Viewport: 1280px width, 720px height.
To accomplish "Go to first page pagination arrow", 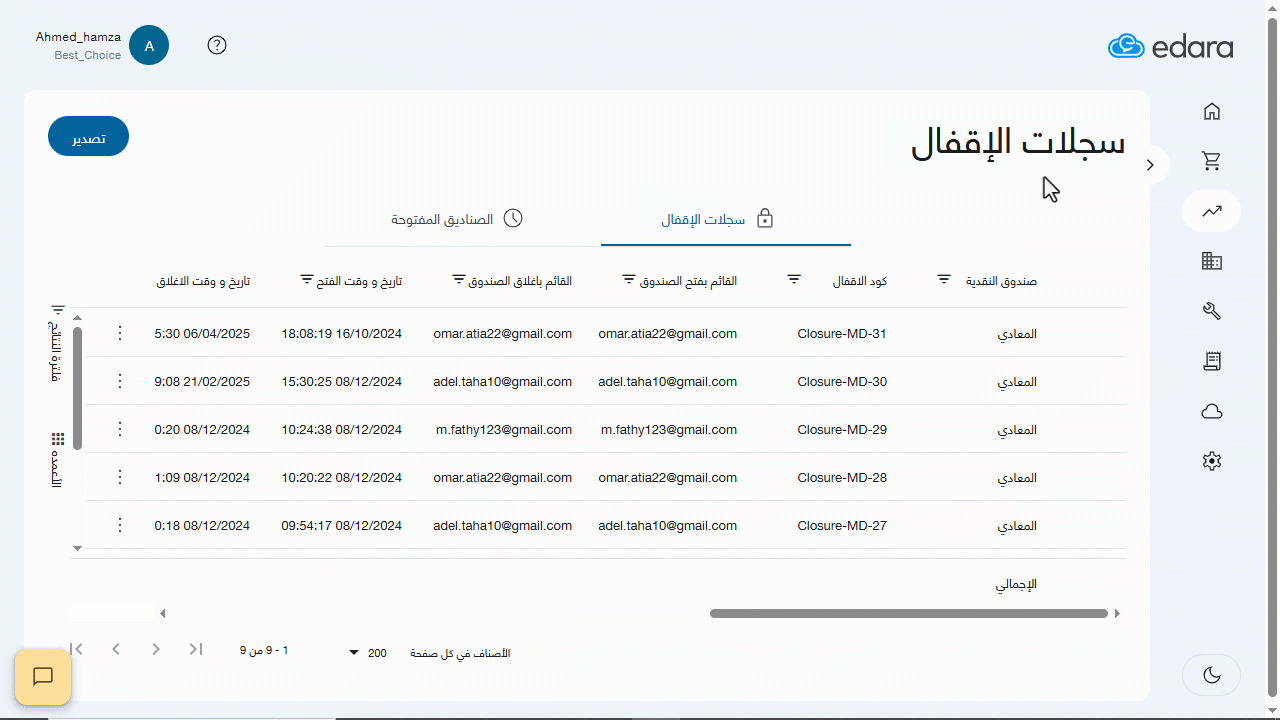I will pyautogui.click(x=196, y=650).
